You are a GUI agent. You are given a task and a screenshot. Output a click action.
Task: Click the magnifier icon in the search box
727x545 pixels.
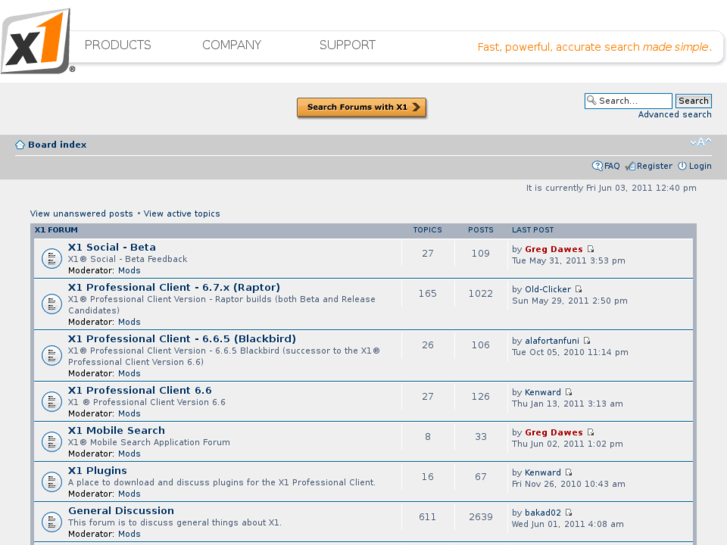point(591,100)
